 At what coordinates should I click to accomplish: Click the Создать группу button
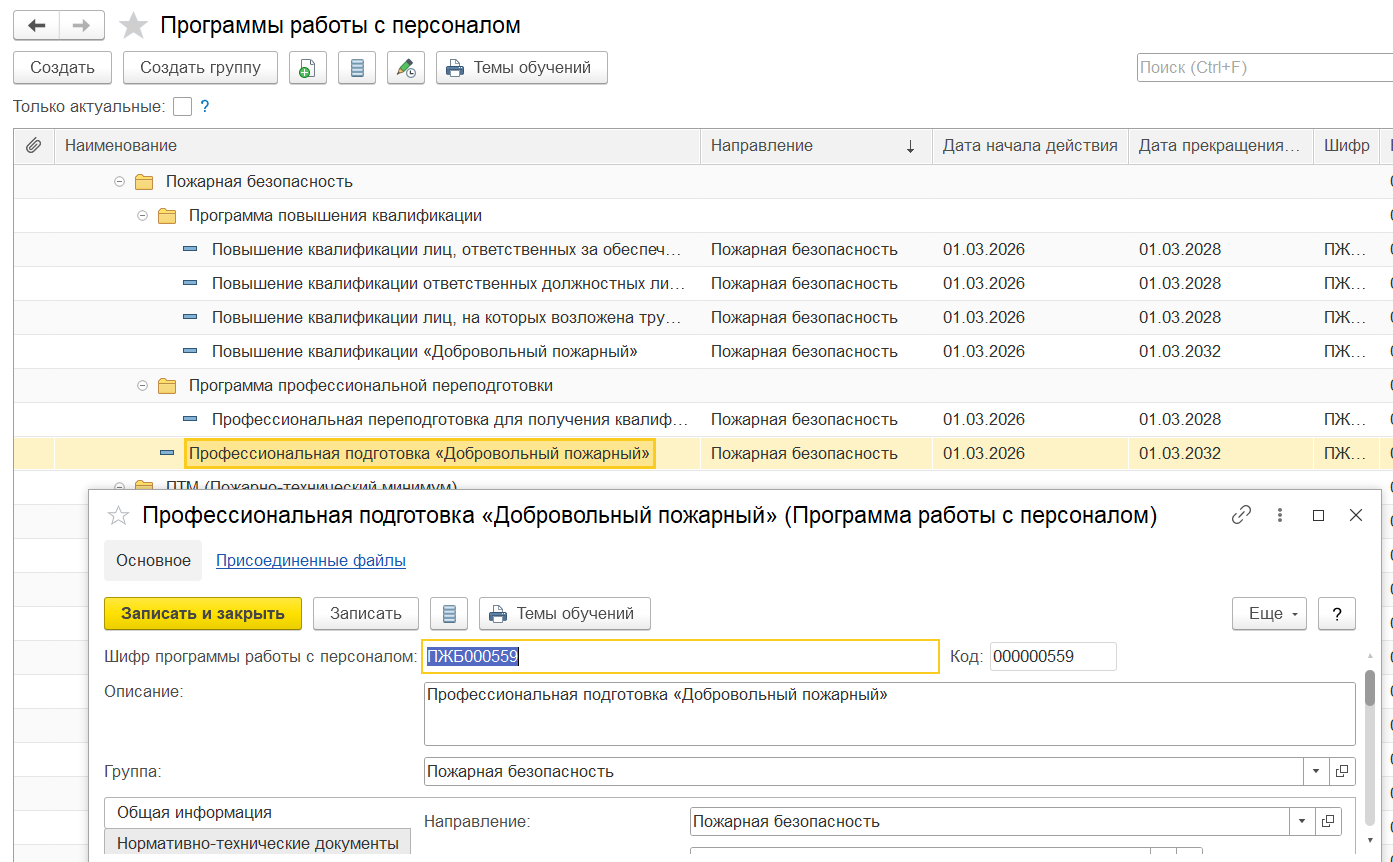point(201,68)
